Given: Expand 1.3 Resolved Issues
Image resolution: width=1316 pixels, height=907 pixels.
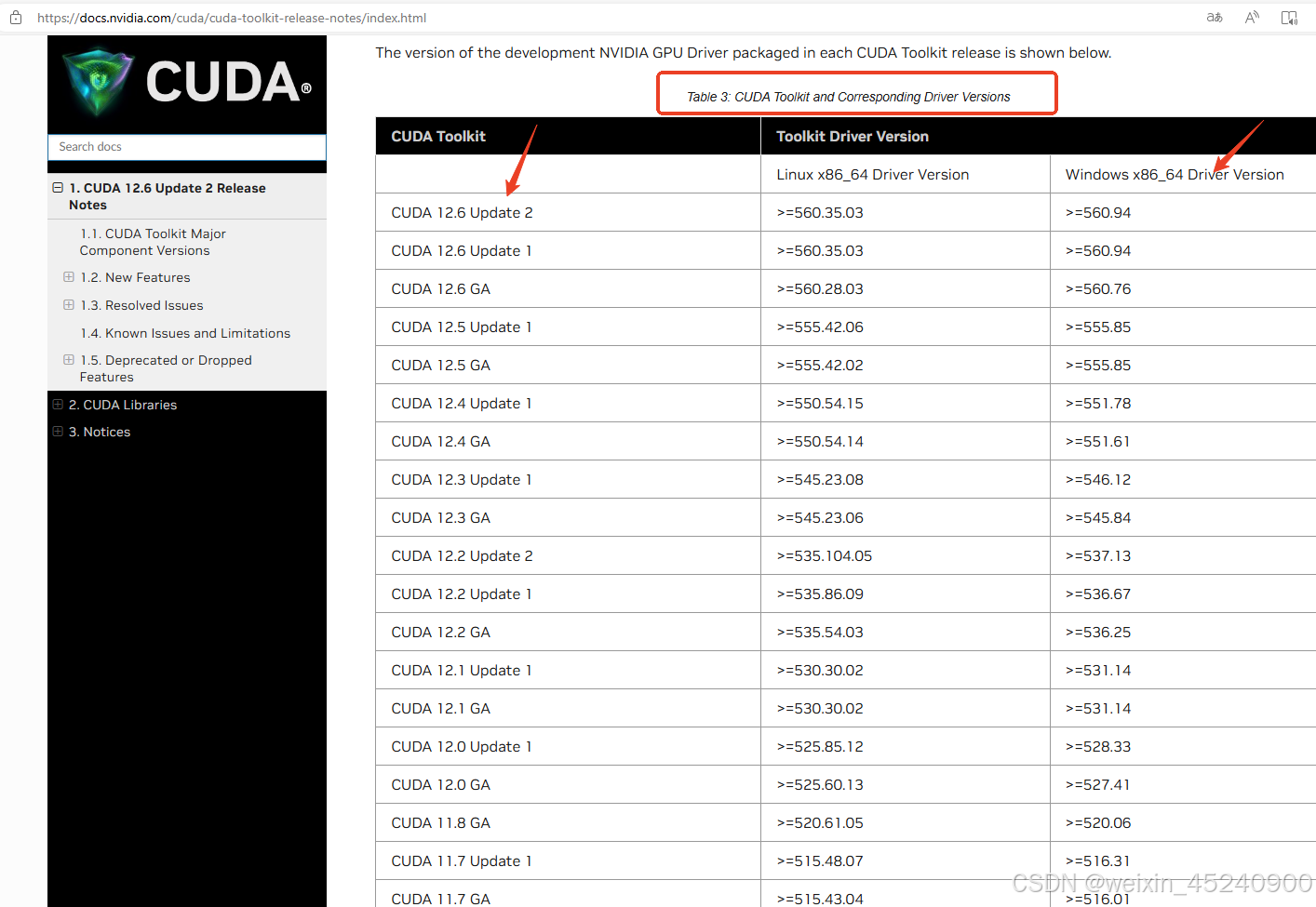Looking at the screenshot, I should (68, 305).
